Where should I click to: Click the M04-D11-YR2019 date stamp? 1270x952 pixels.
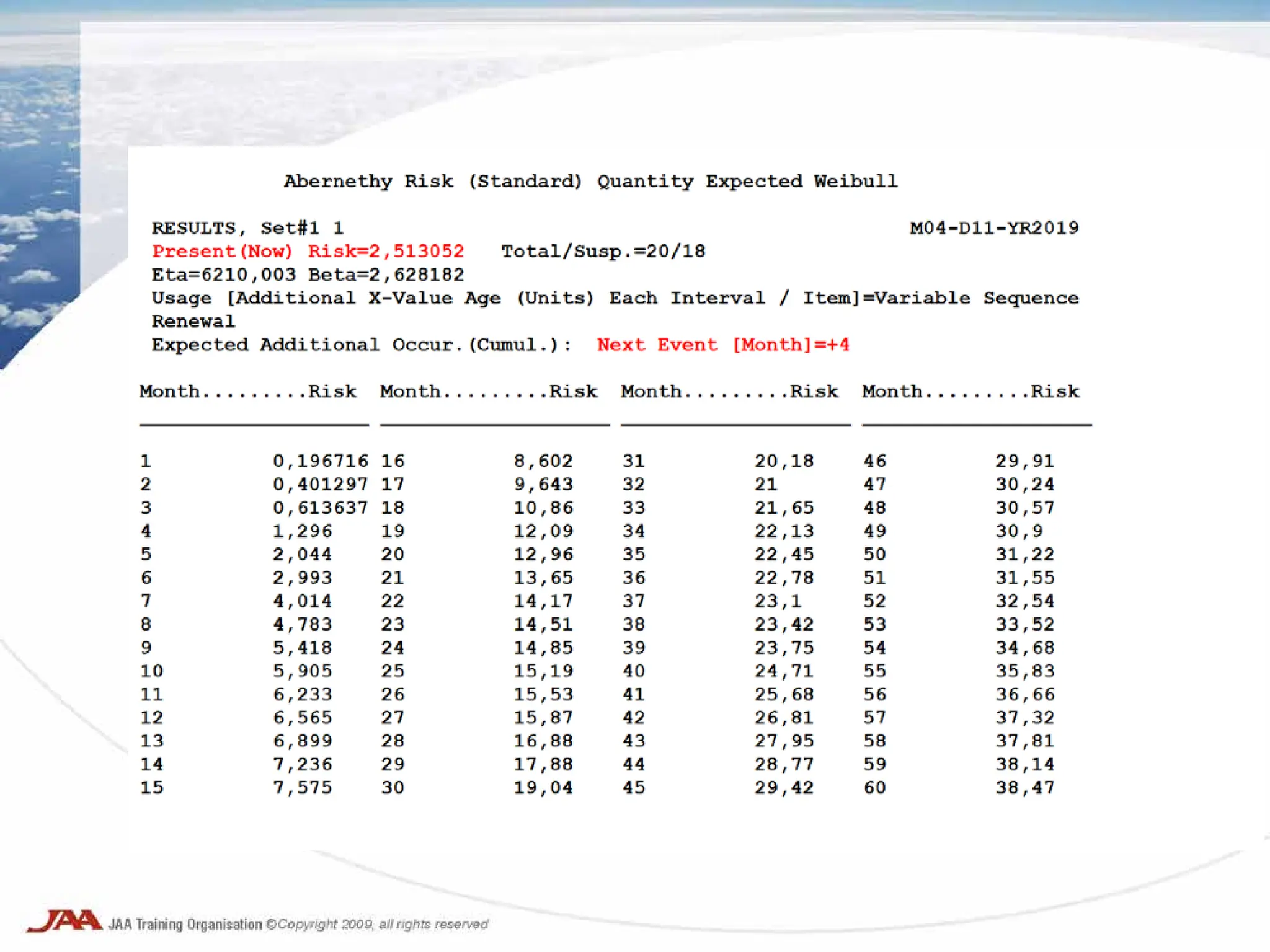coord(994,228)
